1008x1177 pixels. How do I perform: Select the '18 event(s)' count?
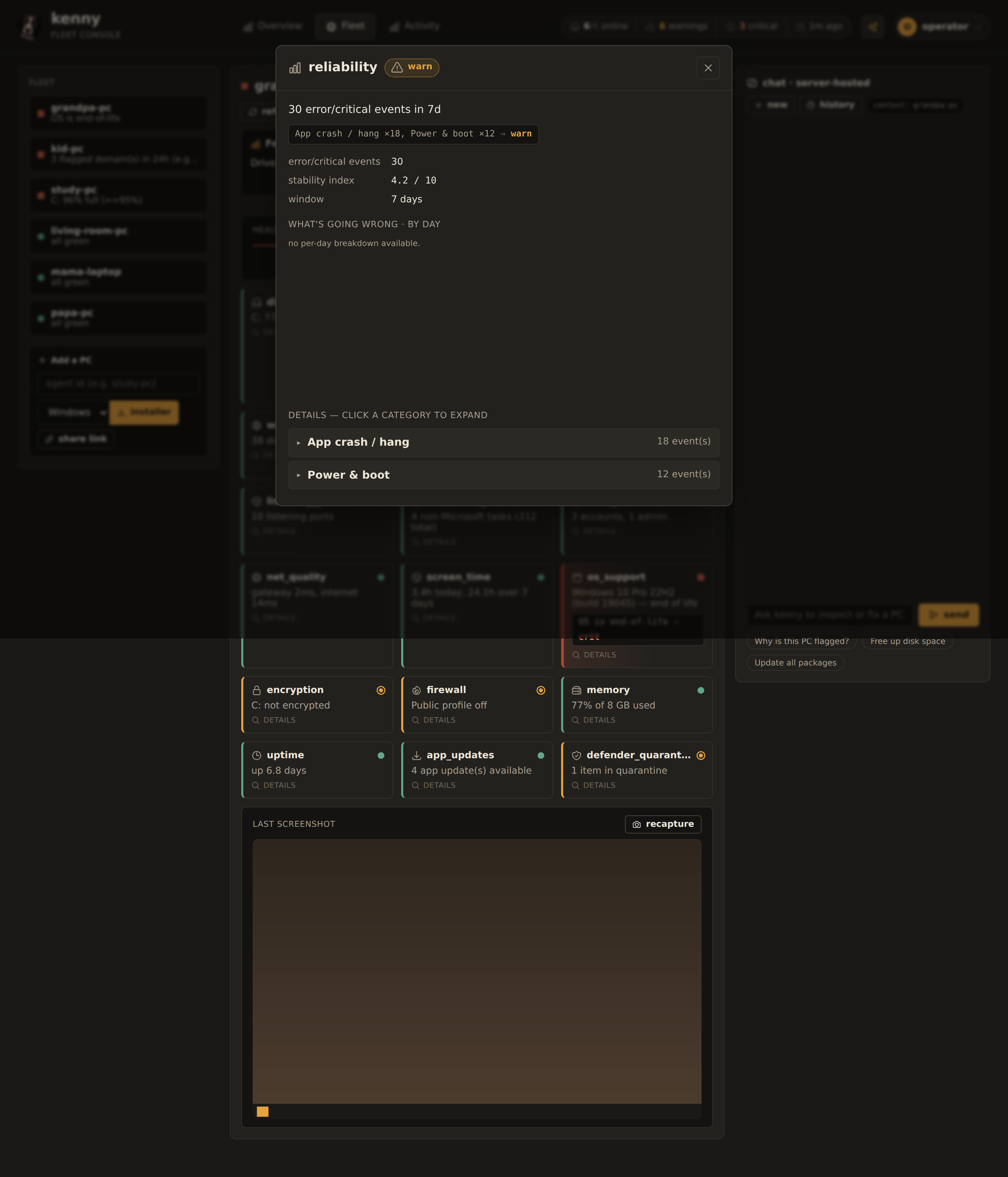click(684, 441)
